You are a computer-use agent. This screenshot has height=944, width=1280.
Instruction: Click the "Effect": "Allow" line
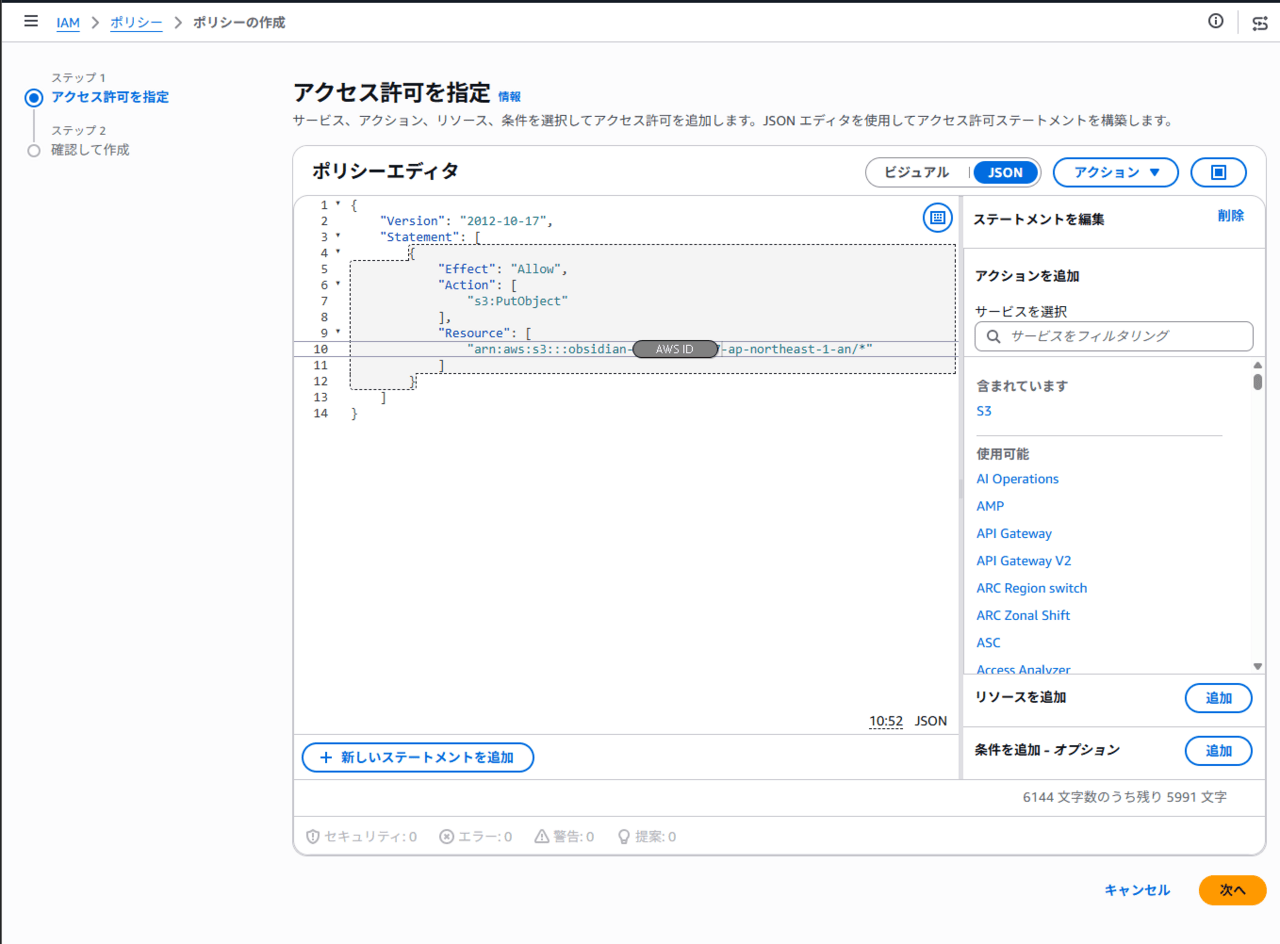tap(503, 269)
